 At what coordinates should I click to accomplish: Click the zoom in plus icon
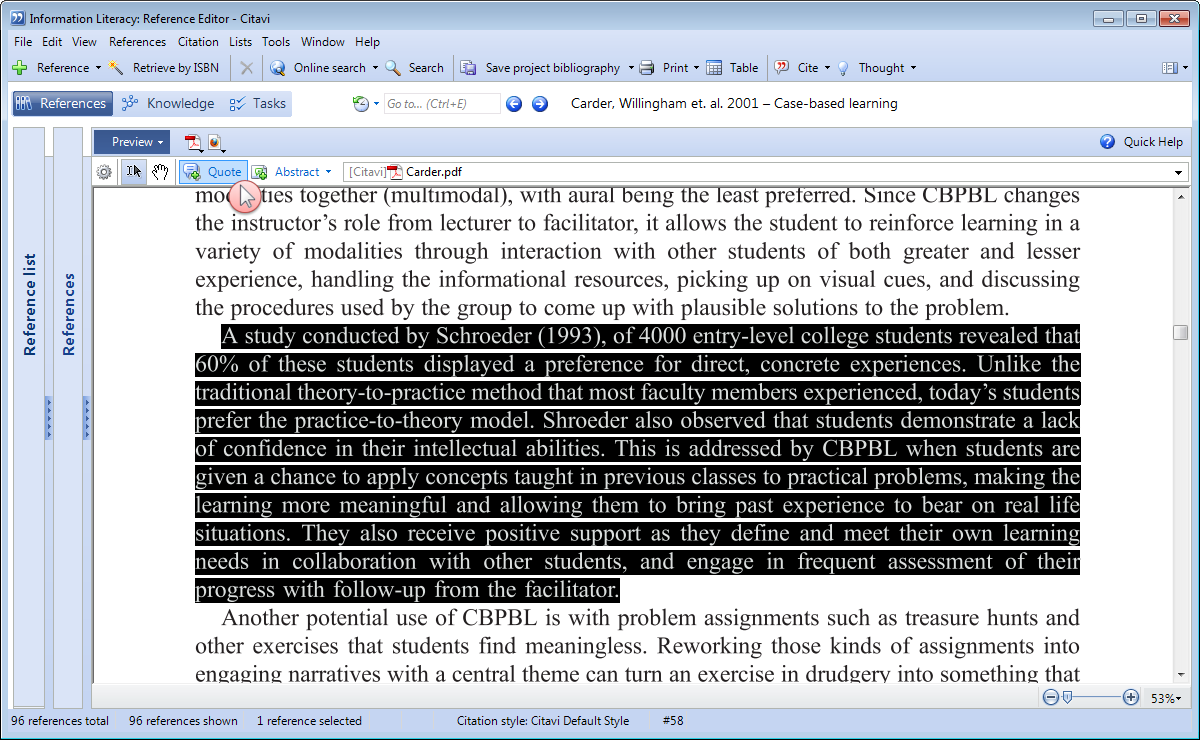tap(1131, 698)
